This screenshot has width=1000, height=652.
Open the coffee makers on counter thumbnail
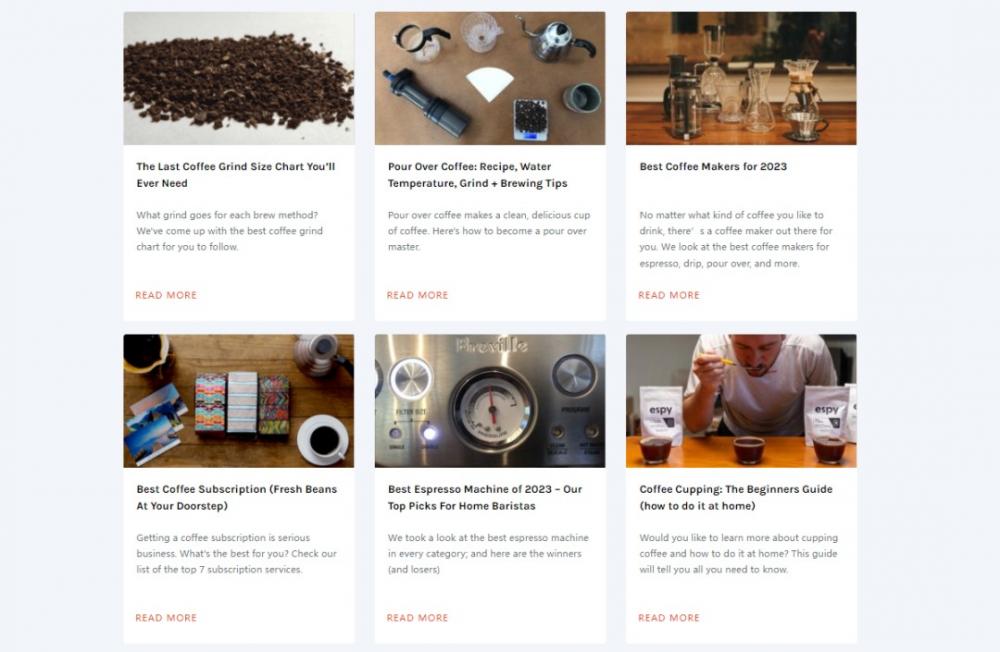[x=741, y=78]
